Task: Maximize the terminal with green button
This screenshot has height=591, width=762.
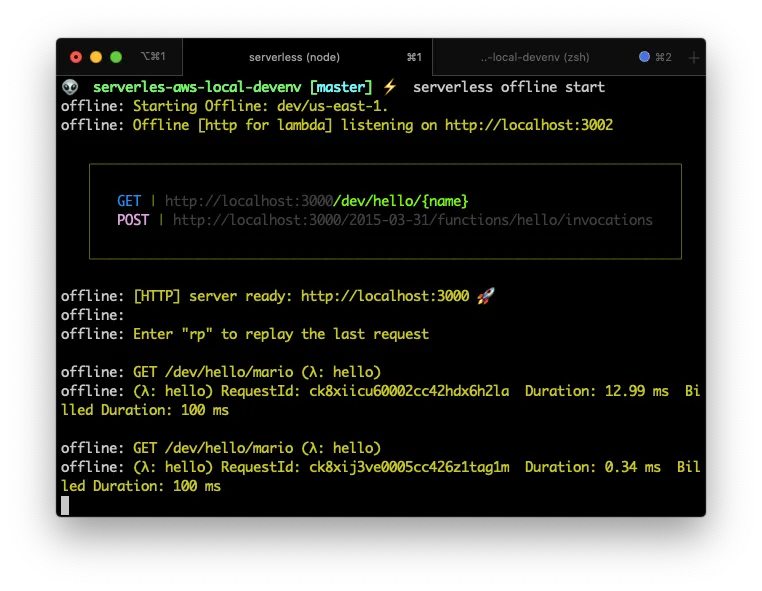Action: [116, 57]
